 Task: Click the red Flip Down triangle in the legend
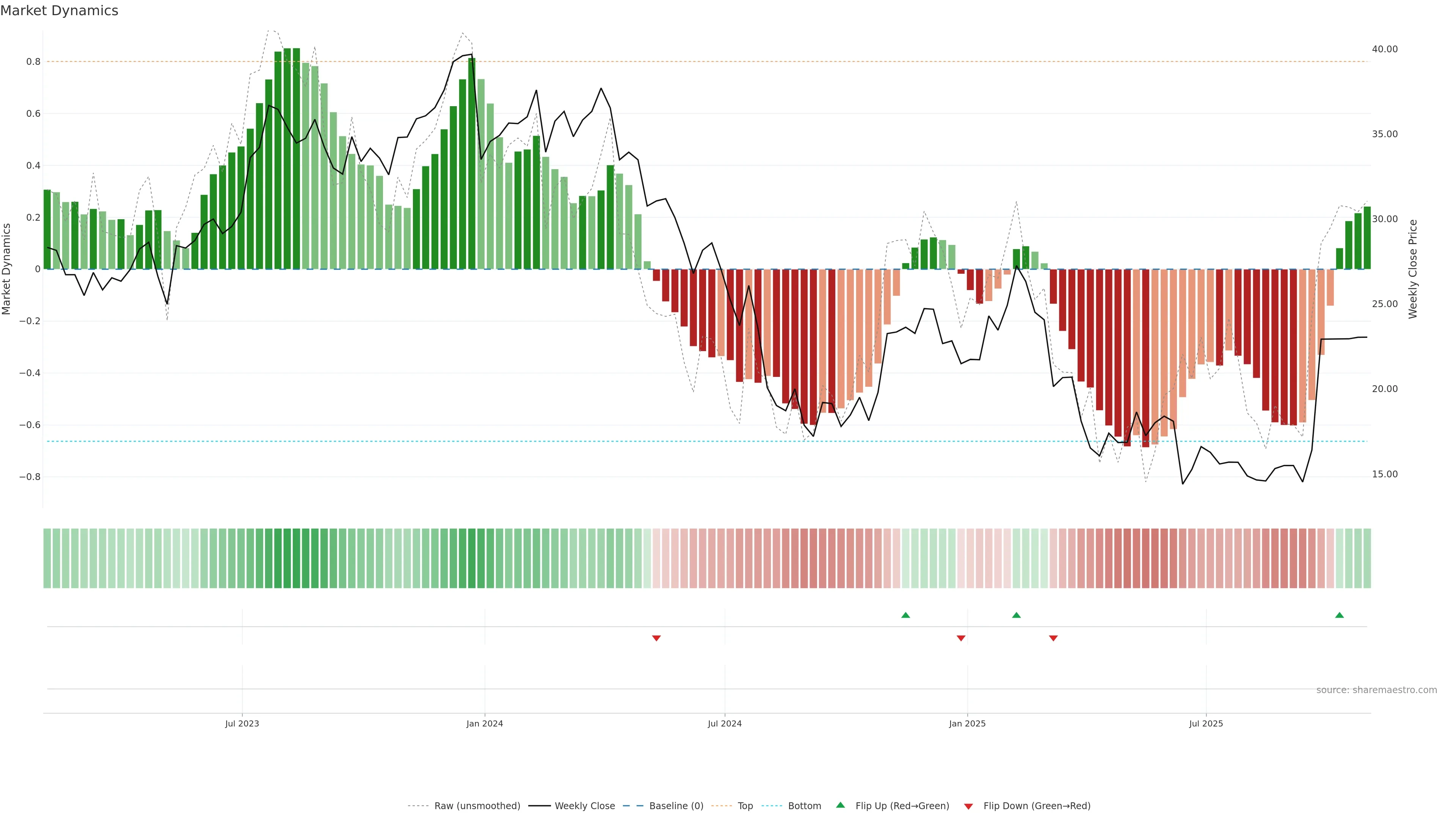coord(968,806)
